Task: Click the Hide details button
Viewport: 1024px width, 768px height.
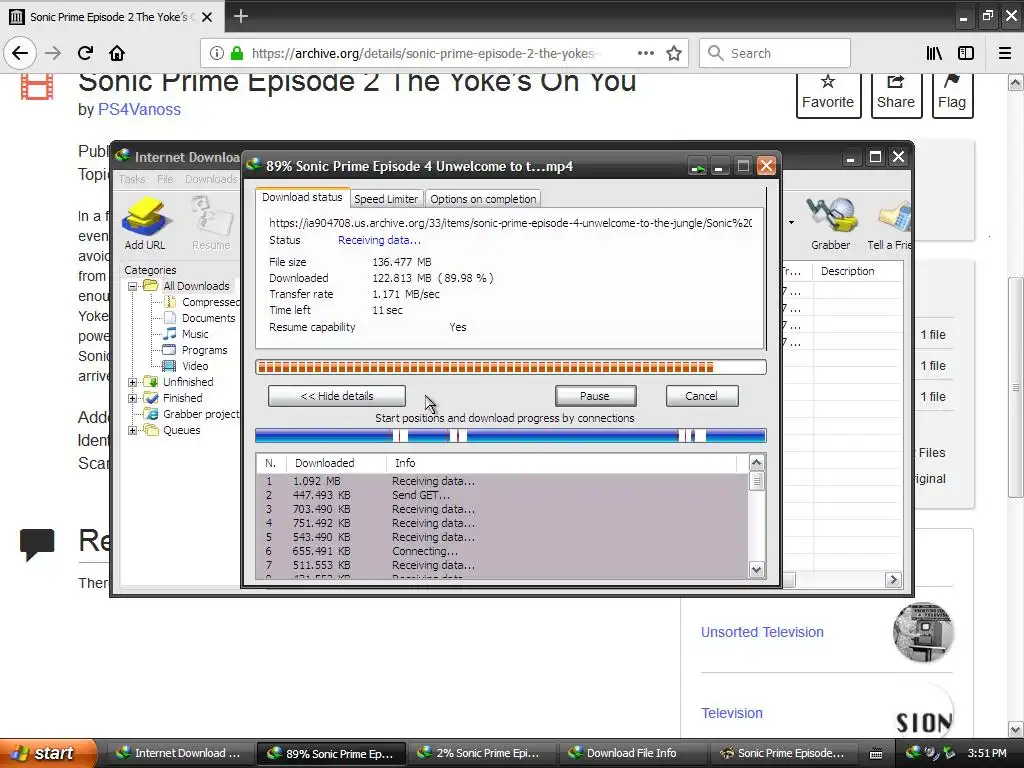Action: [x=336, y=396]
